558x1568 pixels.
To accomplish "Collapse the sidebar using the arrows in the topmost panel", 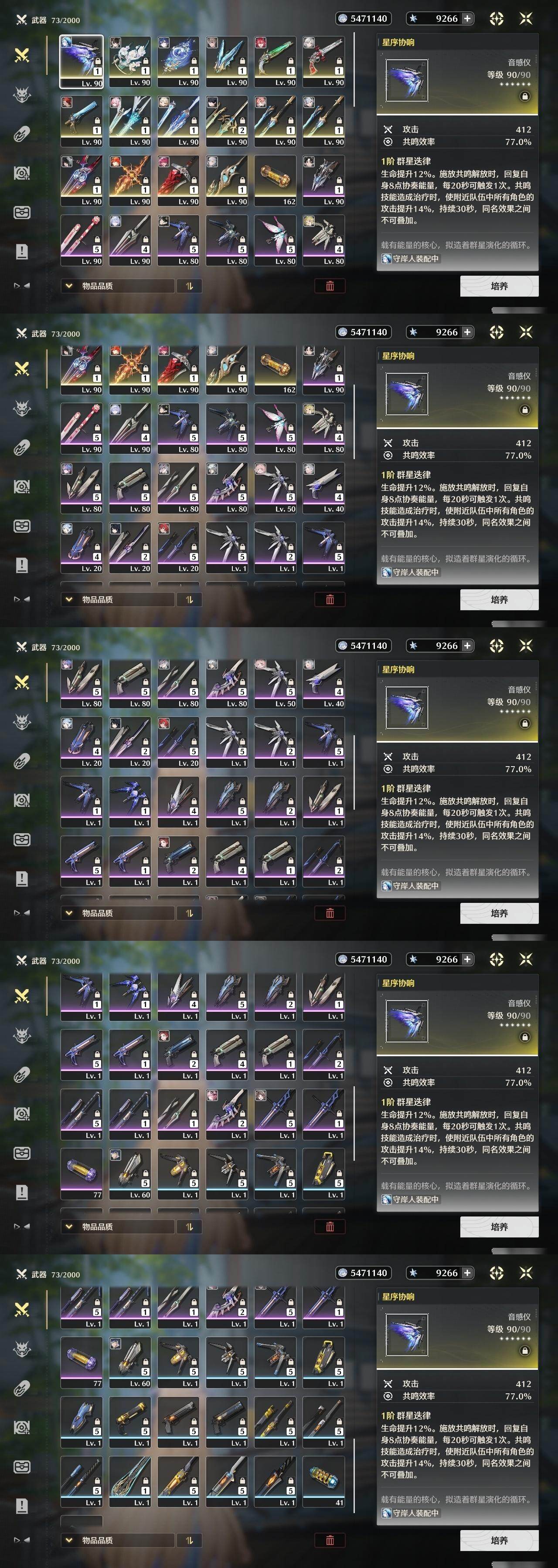I will click(x=22, y=285).
